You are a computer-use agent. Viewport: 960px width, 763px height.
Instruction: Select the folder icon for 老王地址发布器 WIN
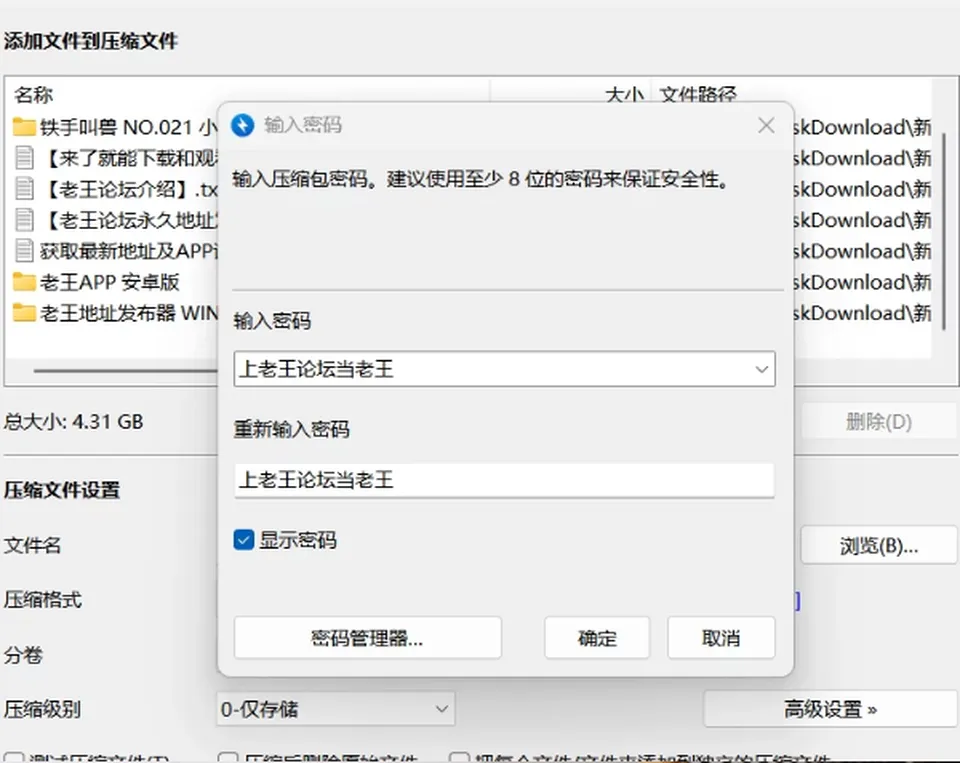point(24,313)
